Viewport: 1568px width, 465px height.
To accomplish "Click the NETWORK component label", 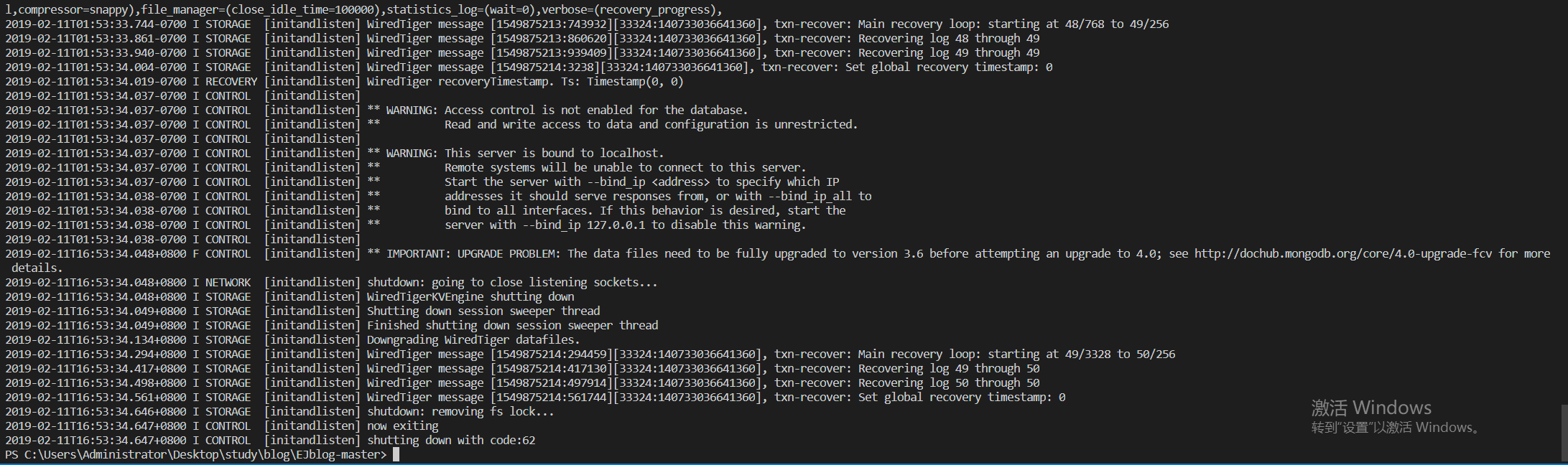I will 228,282.
